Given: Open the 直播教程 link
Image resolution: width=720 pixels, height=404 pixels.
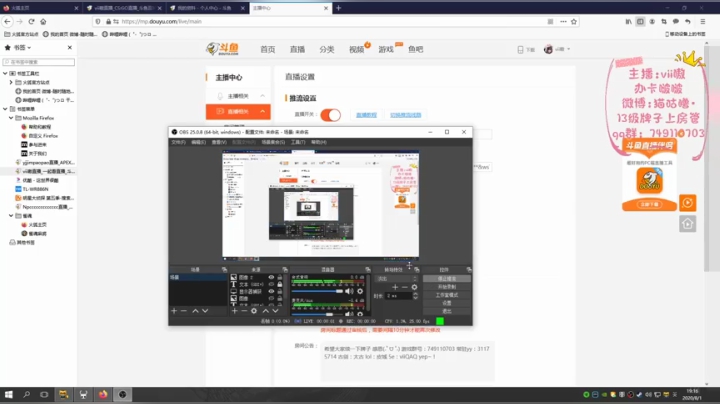Looking at the screenshot, I should coord(366,115).
